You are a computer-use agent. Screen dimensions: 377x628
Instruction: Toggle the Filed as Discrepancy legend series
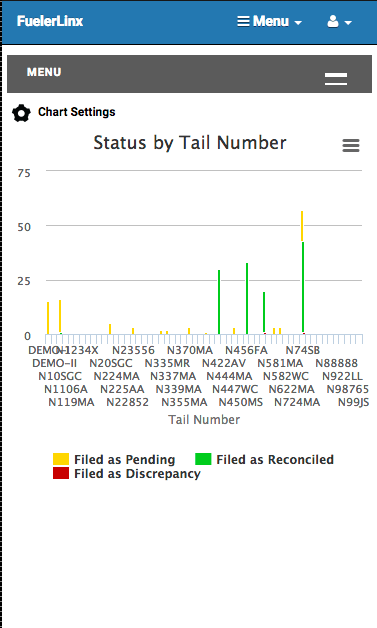[x=127, y=473]
